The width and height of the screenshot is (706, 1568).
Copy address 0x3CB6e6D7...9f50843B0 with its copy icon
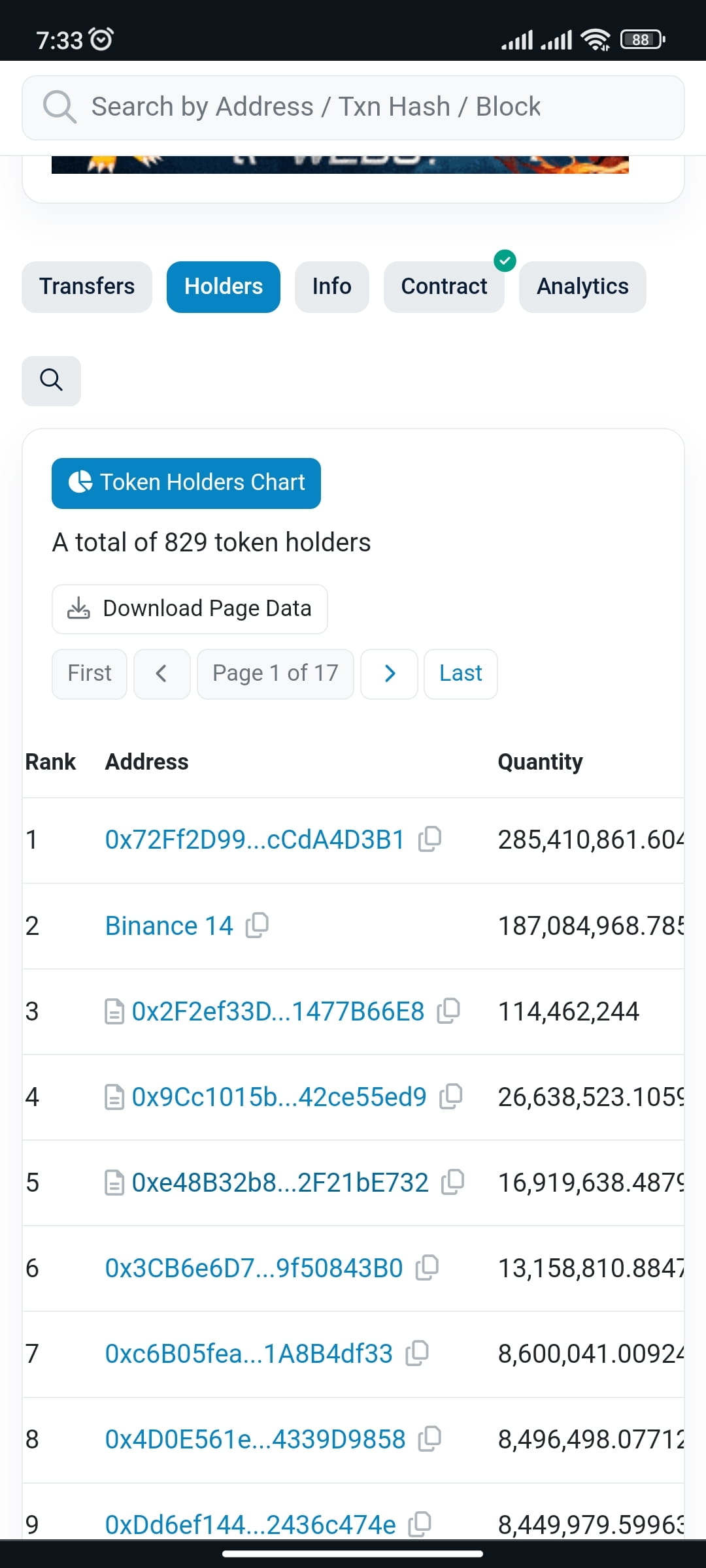click(427, 1267)
